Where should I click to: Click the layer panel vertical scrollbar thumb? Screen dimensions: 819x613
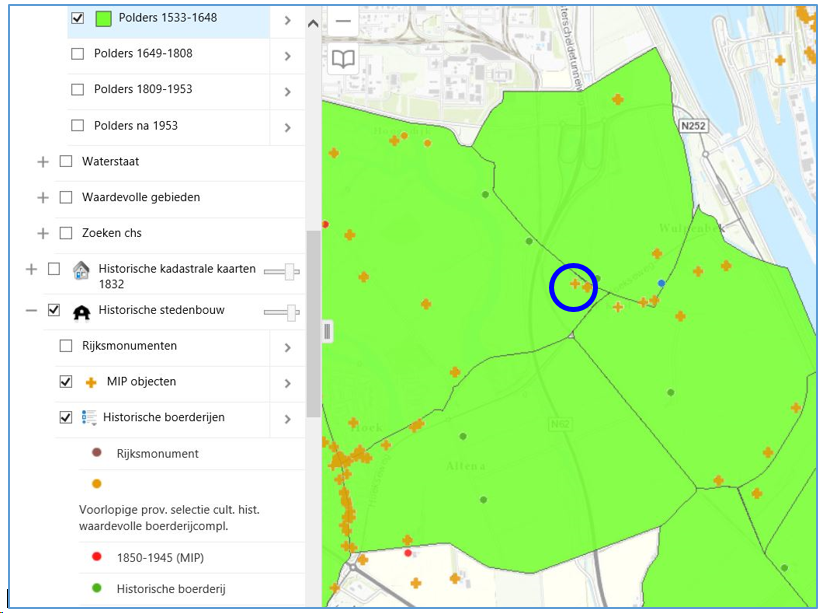point(313,324)
